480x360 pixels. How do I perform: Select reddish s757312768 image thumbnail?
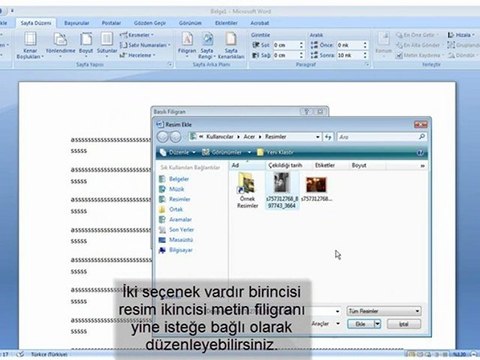click(x=316, y=189)
